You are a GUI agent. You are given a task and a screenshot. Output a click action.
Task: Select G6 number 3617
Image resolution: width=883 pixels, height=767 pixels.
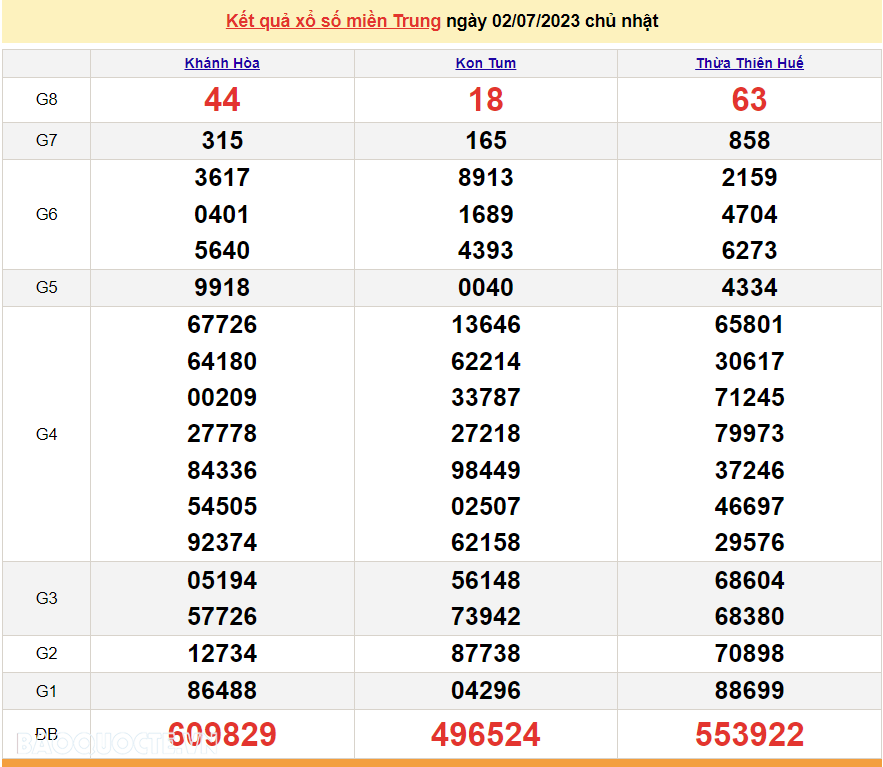click(x=222, y=178)
